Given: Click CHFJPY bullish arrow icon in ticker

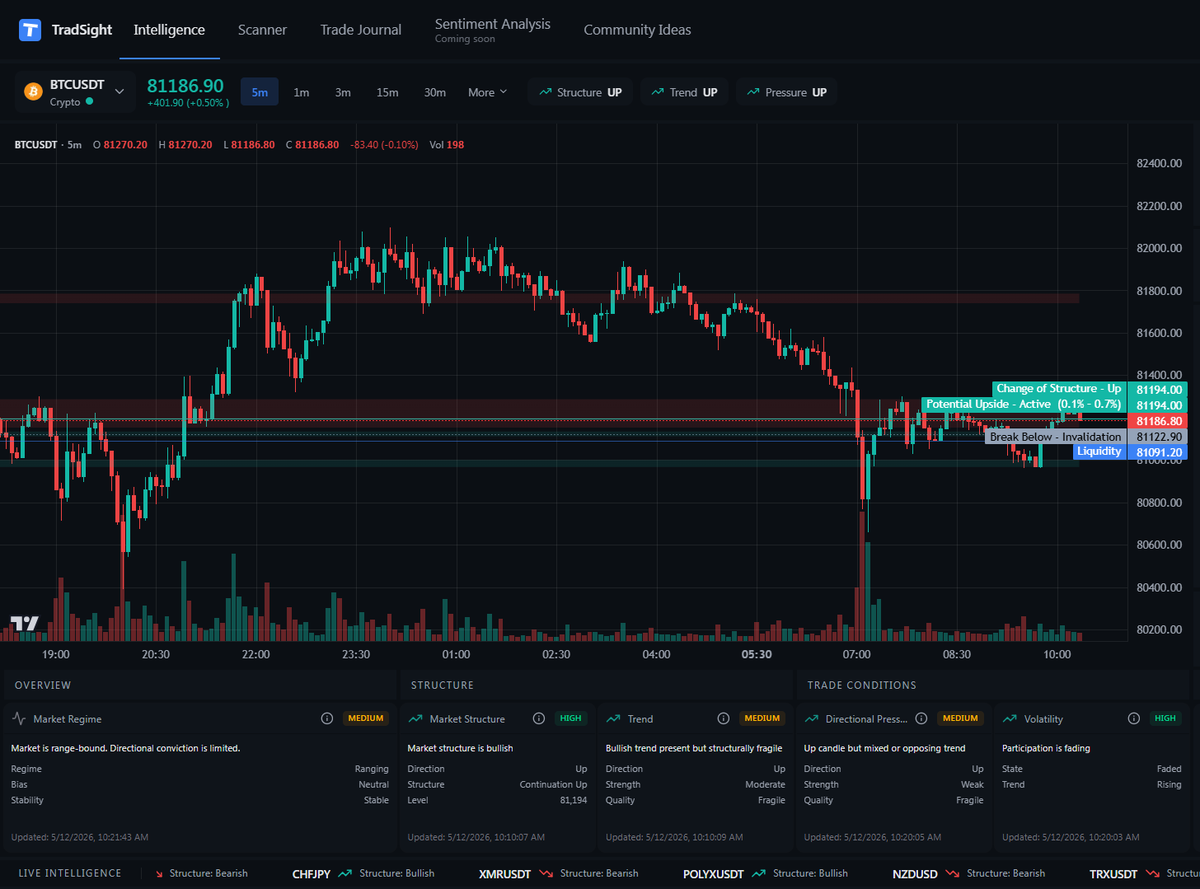Looking at the screenshot, I should click(x=345, y=873).
